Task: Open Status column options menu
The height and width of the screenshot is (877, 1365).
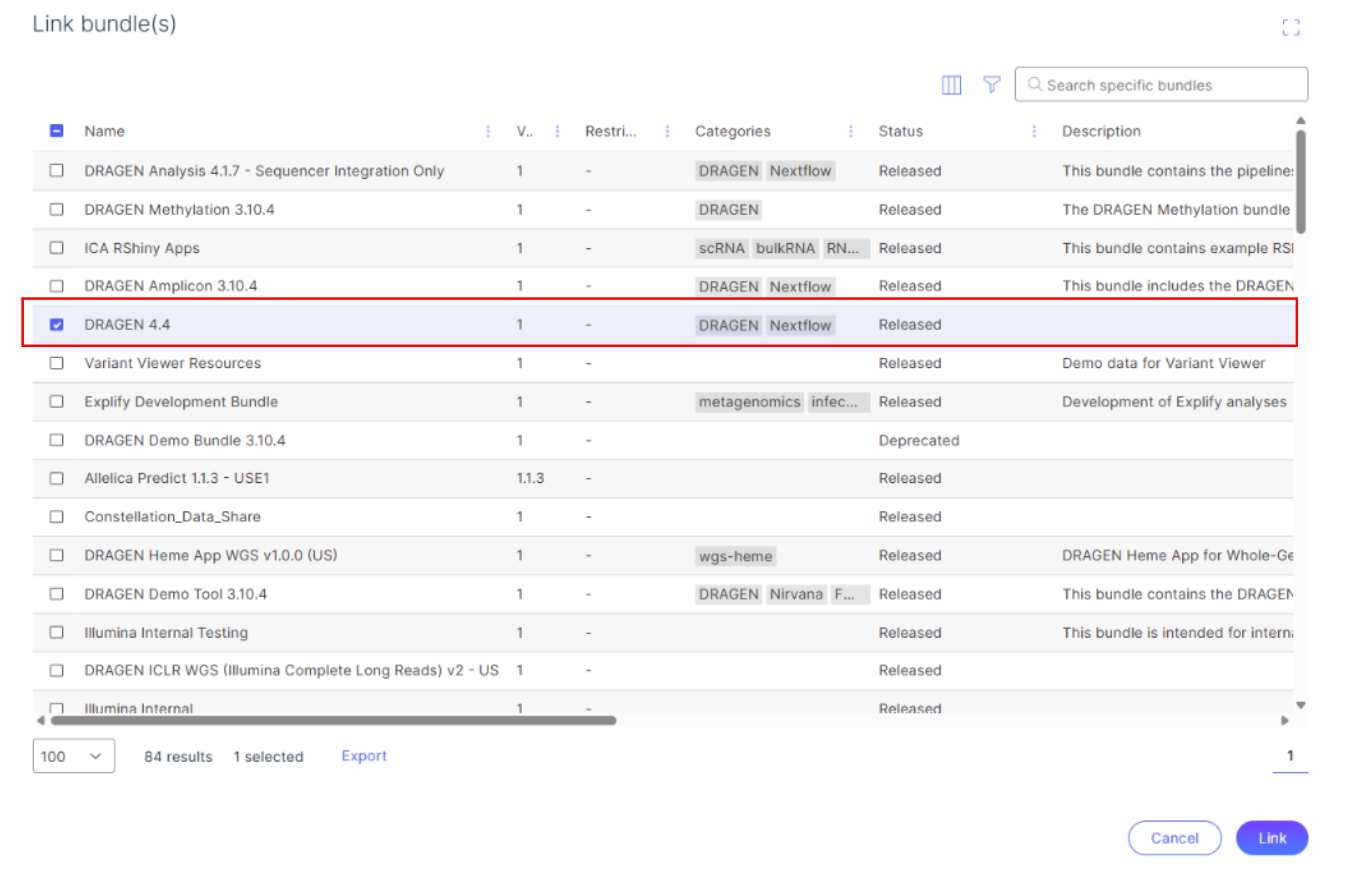Action: pos(1034,132)
